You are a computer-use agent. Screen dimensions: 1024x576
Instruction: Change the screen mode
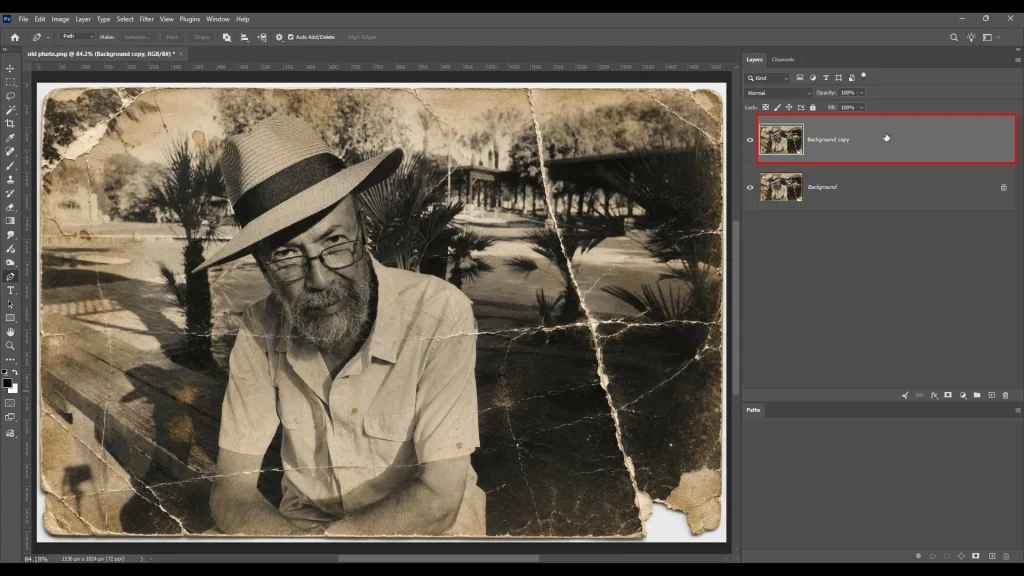point(10,417)
